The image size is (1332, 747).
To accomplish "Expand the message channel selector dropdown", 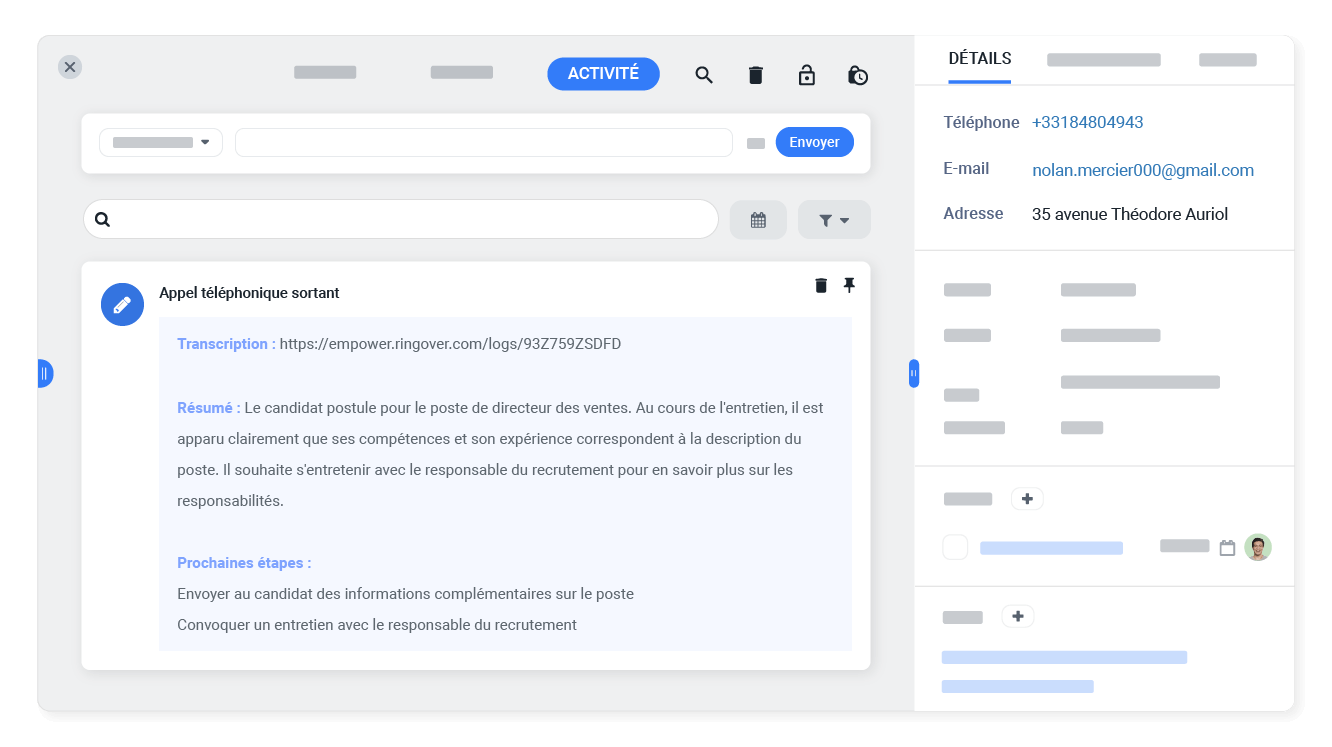I will coord(160,142).
